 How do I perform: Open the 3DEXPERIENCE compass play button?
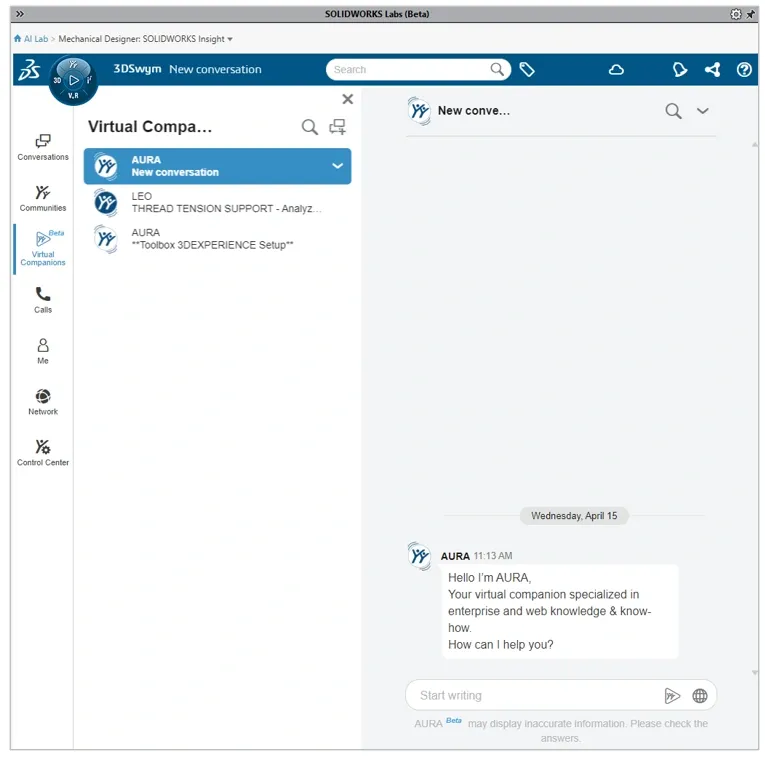click(x=74, y=80)
